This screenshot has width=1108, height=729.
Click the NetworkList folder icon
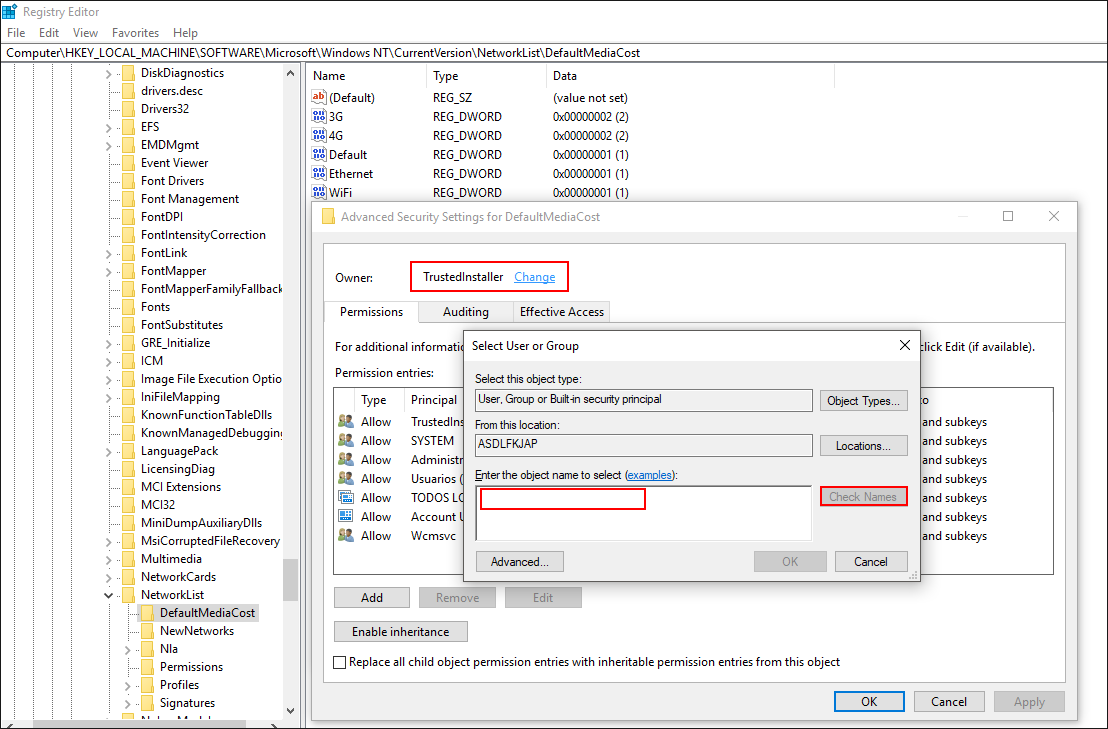(x=128, y=595)
